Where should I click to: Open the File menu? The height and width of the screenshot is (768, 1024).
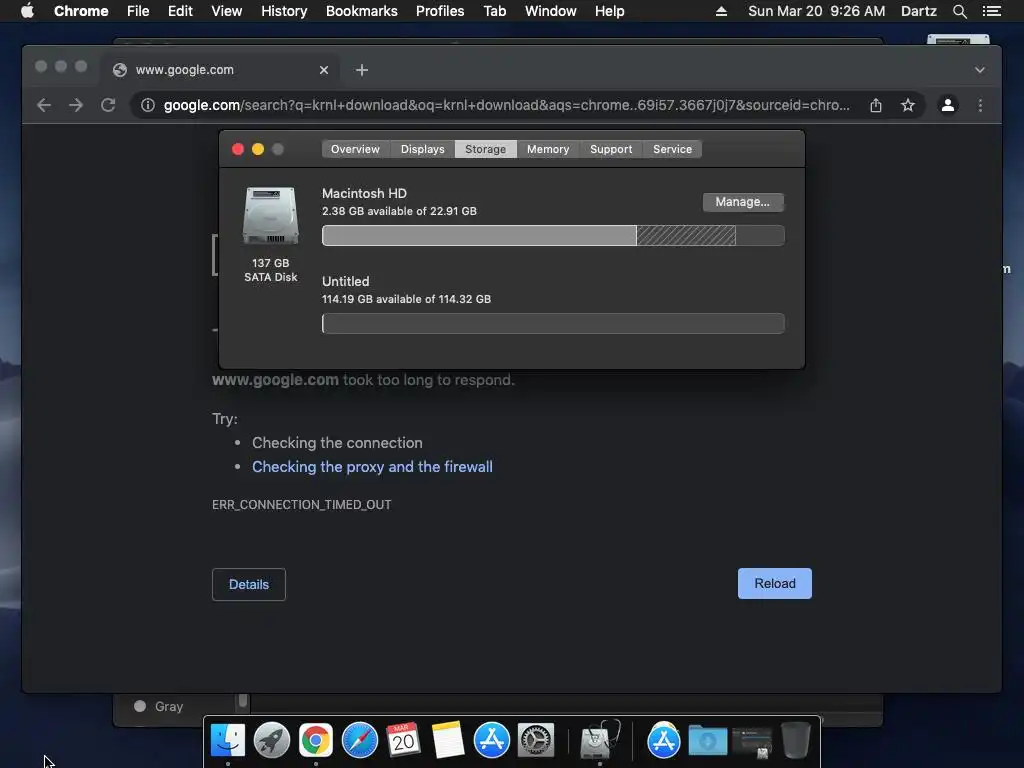(x=138, y=11)
